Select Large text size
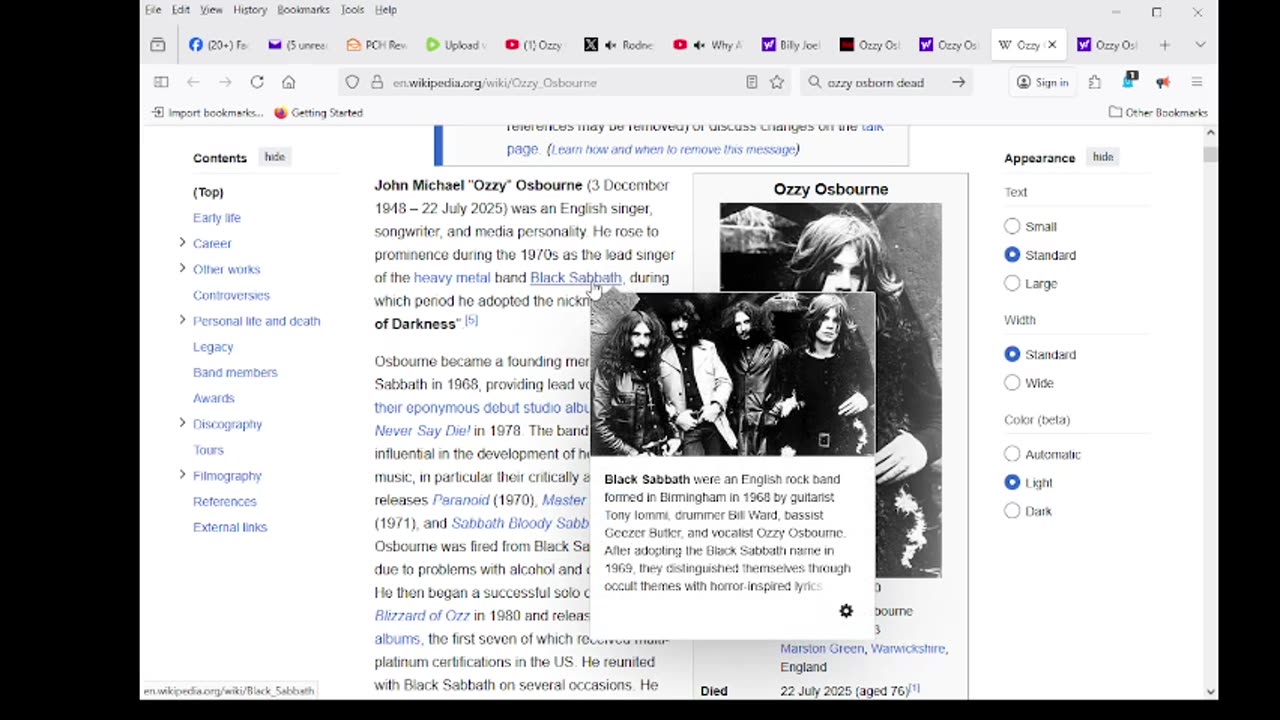Image resolution: width=1280 pixels, height=720 pixels. (x=1012, y=283)
